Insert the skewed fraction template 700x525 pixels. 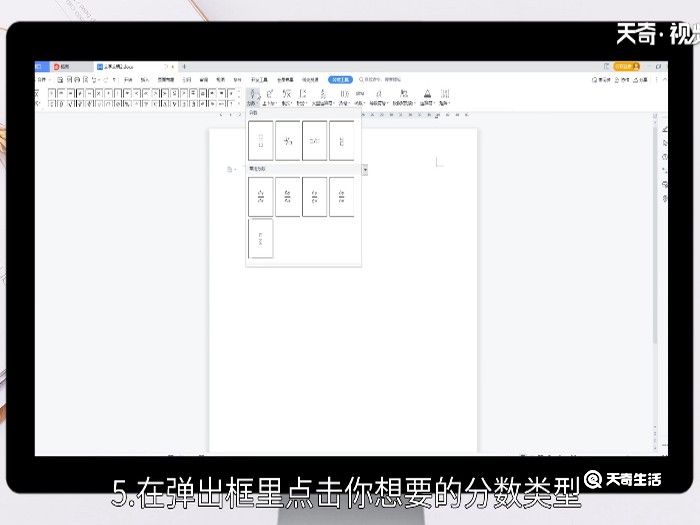[288, 140]
